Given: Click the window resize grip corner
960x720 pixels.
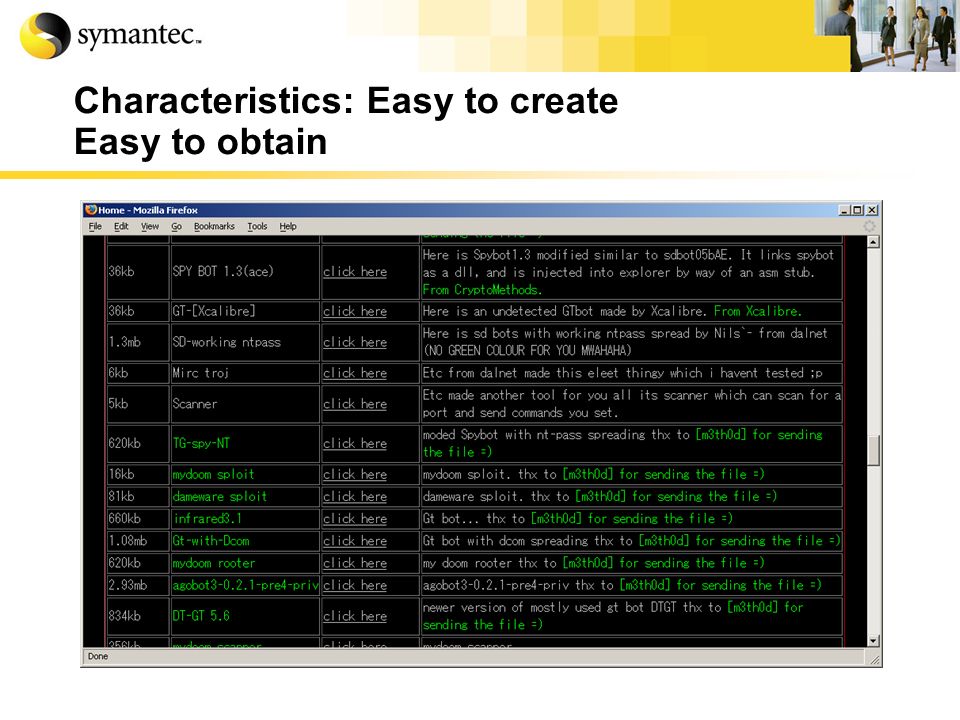Looking at the screenshot, I should pos(876,660).
